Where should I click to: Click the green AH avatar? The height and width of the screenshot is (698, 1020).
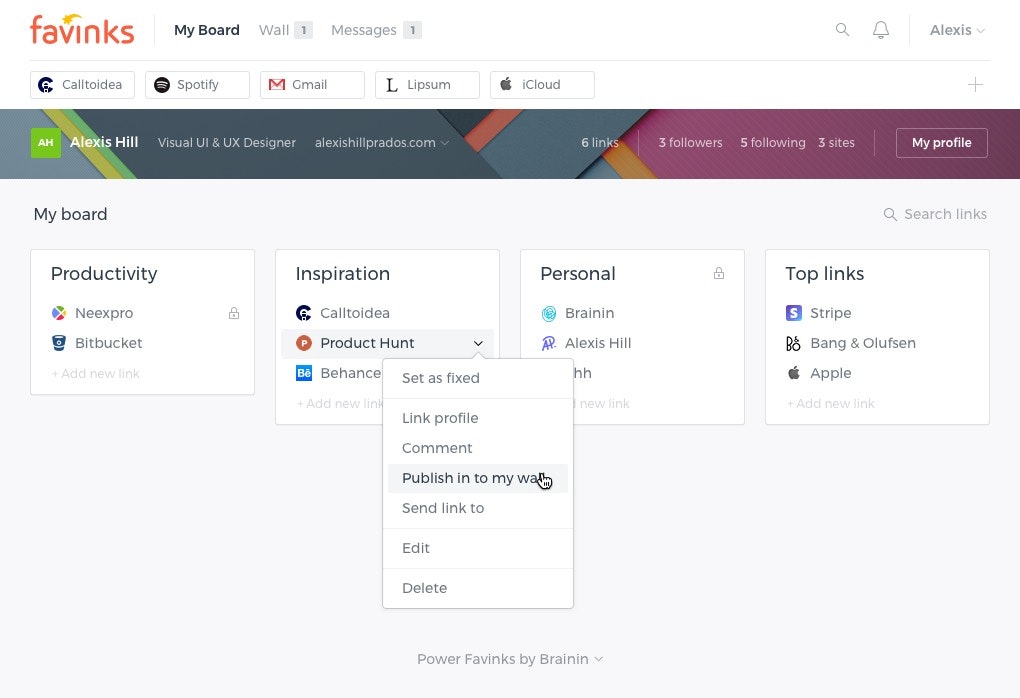[46, 142]
